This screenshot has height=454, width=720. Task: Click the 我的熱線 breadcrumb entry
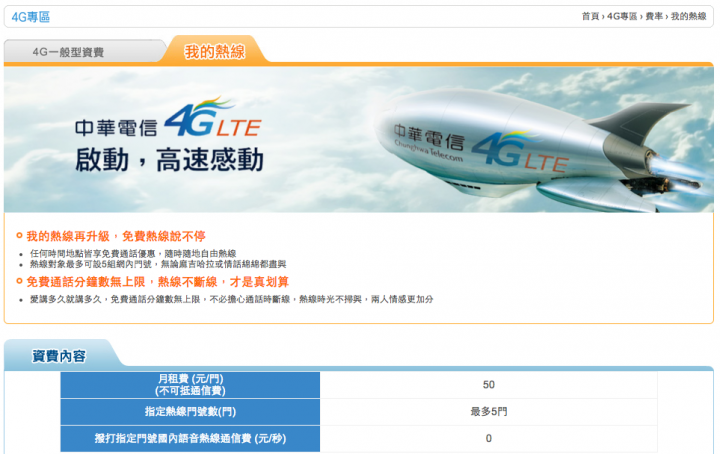[x=688, y=17]
